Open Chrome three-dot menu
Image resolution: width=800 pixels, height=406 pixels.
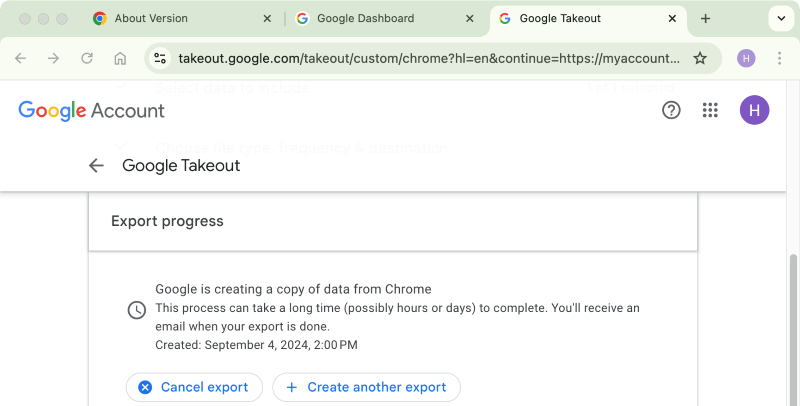coord(779,58)
